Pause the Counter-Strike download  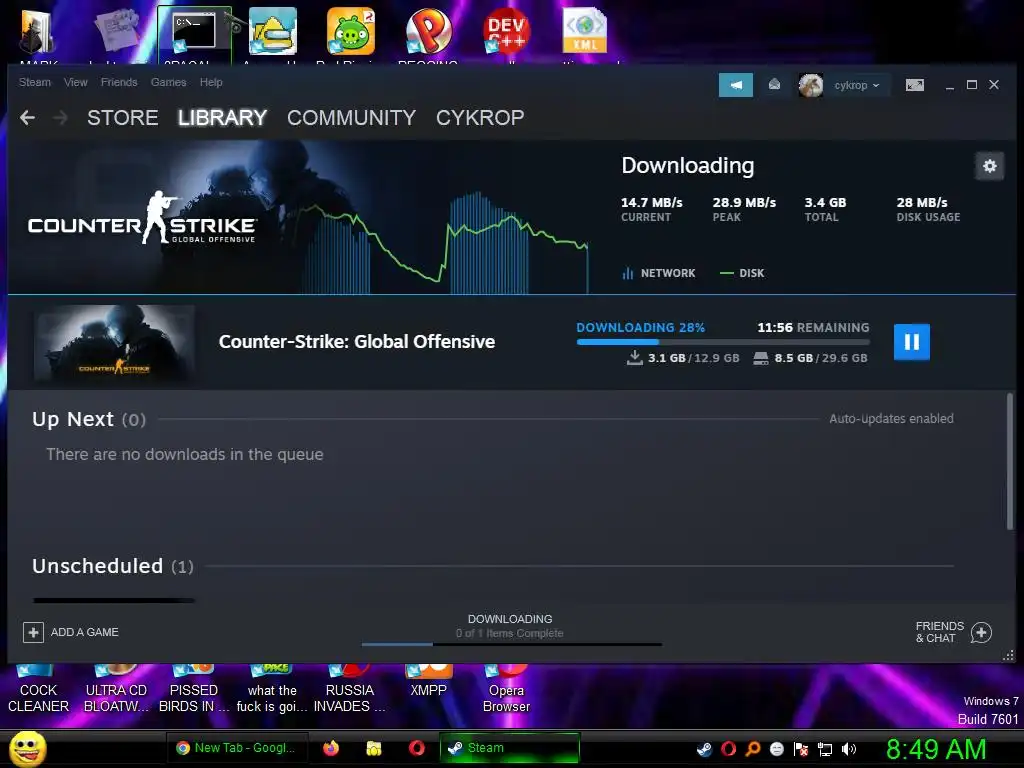(911, 342)
